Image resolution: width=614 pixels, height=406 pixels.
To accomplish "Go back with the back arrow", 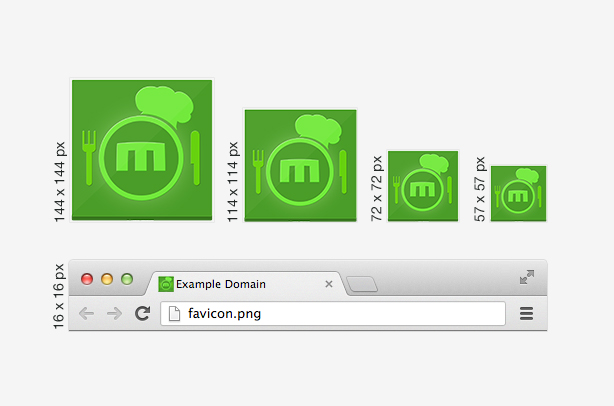I will coord(86,313).
